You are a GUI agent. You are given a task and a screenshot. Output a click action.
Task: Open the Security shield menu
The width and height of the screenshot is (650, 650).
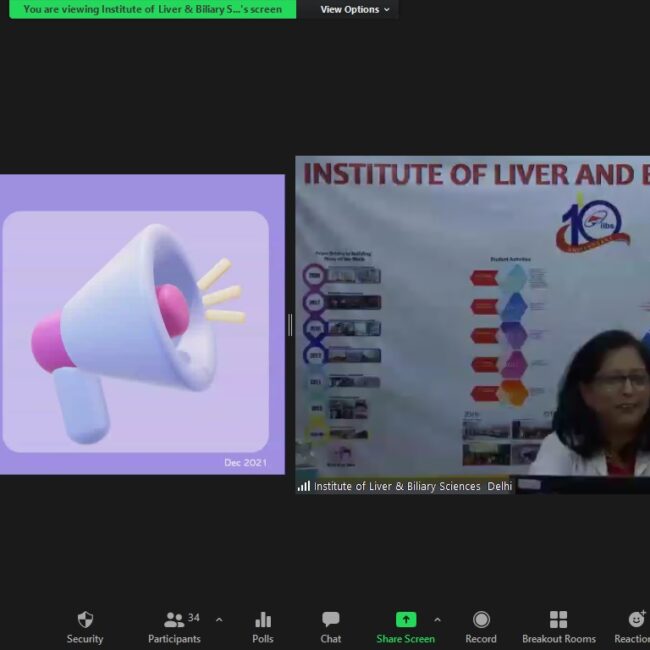pos(85,627)
